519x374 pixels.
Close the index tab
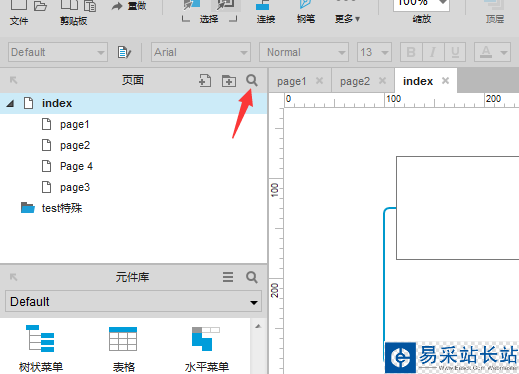pos(445,80)
